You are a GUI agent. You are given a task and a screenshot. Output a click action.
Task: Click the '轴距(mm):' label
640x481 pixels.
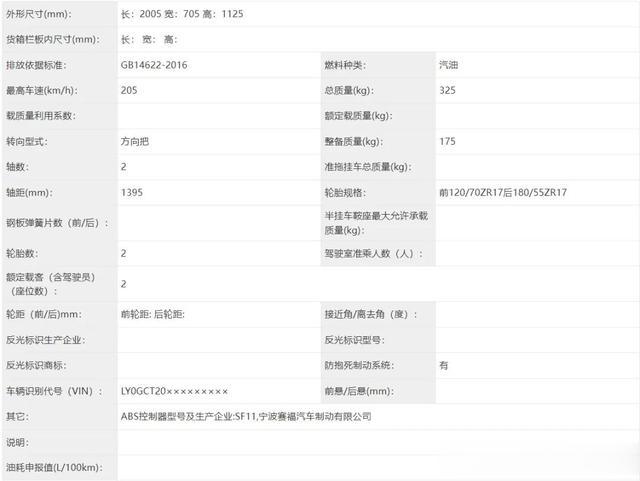(x=29, y=193)
